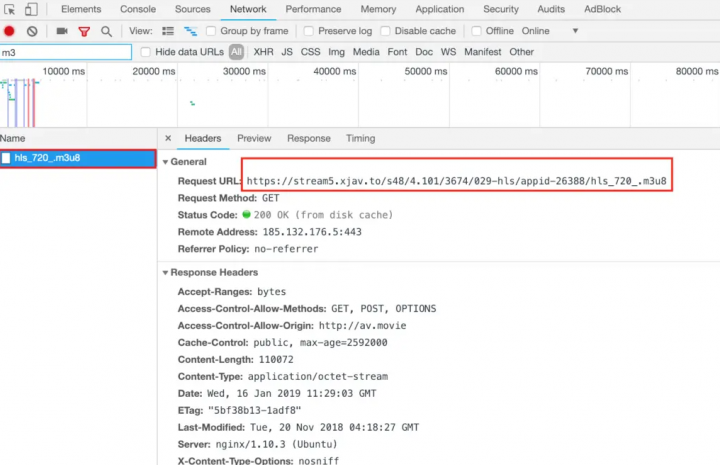This screenshot has width=720, height=465.
Task: Open the Preview tab of the request
Action: click(x=254, y=138)
